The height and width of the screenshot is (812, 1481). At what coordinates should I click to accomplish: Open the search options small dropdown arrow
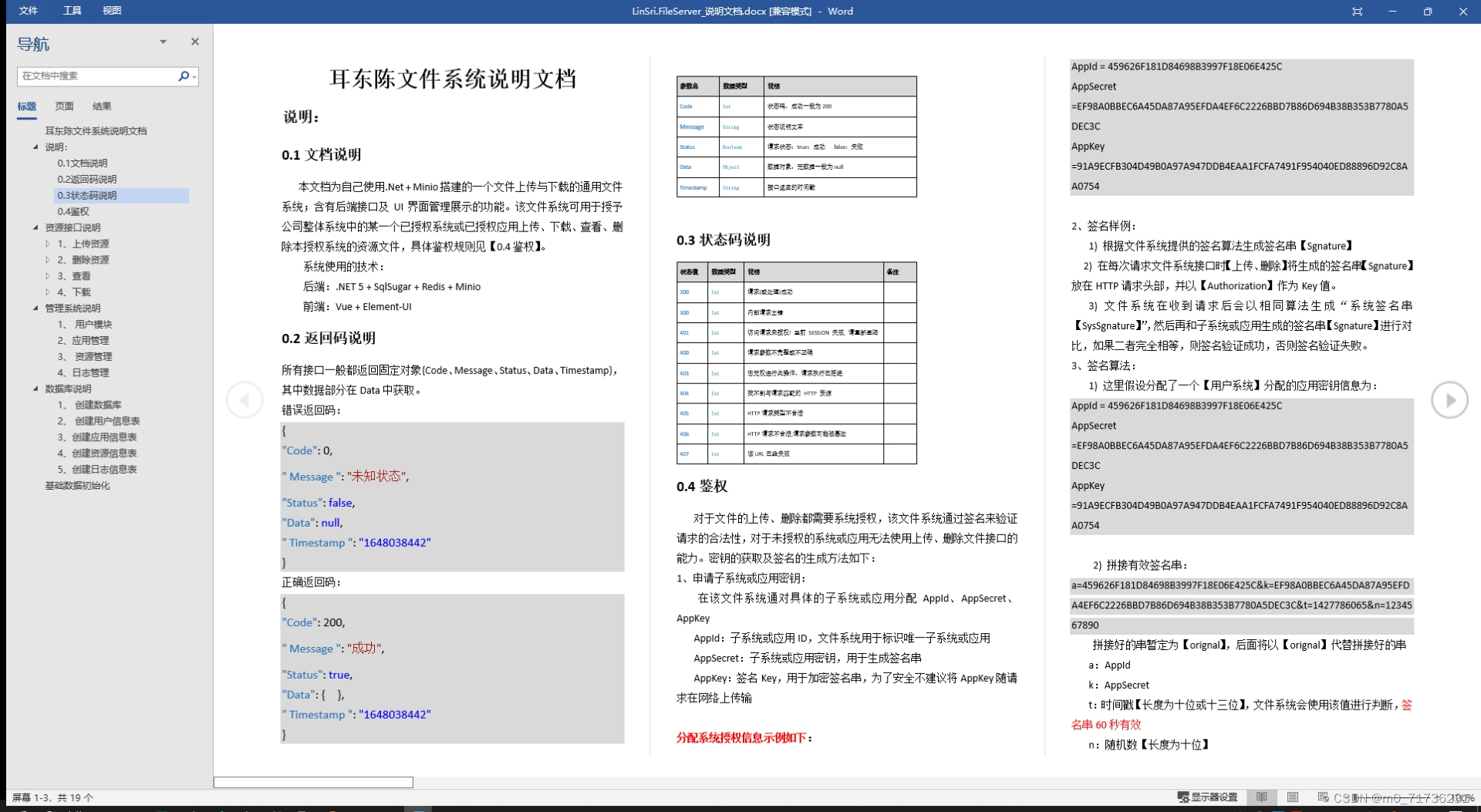[194, 76]
